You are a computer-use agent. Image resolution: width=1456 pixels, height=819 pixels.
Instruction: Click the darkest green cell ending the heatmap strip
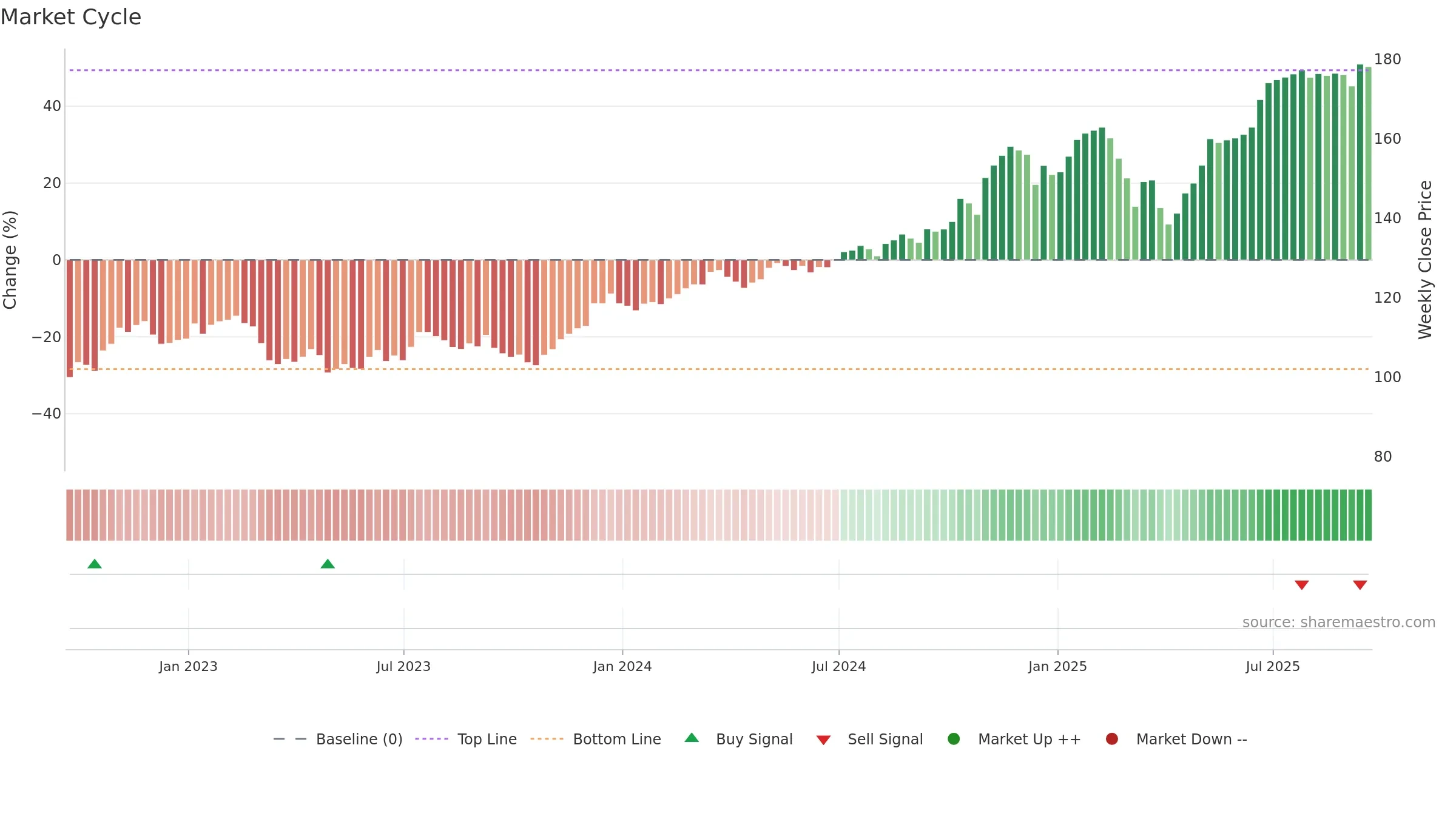[1368, 515]
